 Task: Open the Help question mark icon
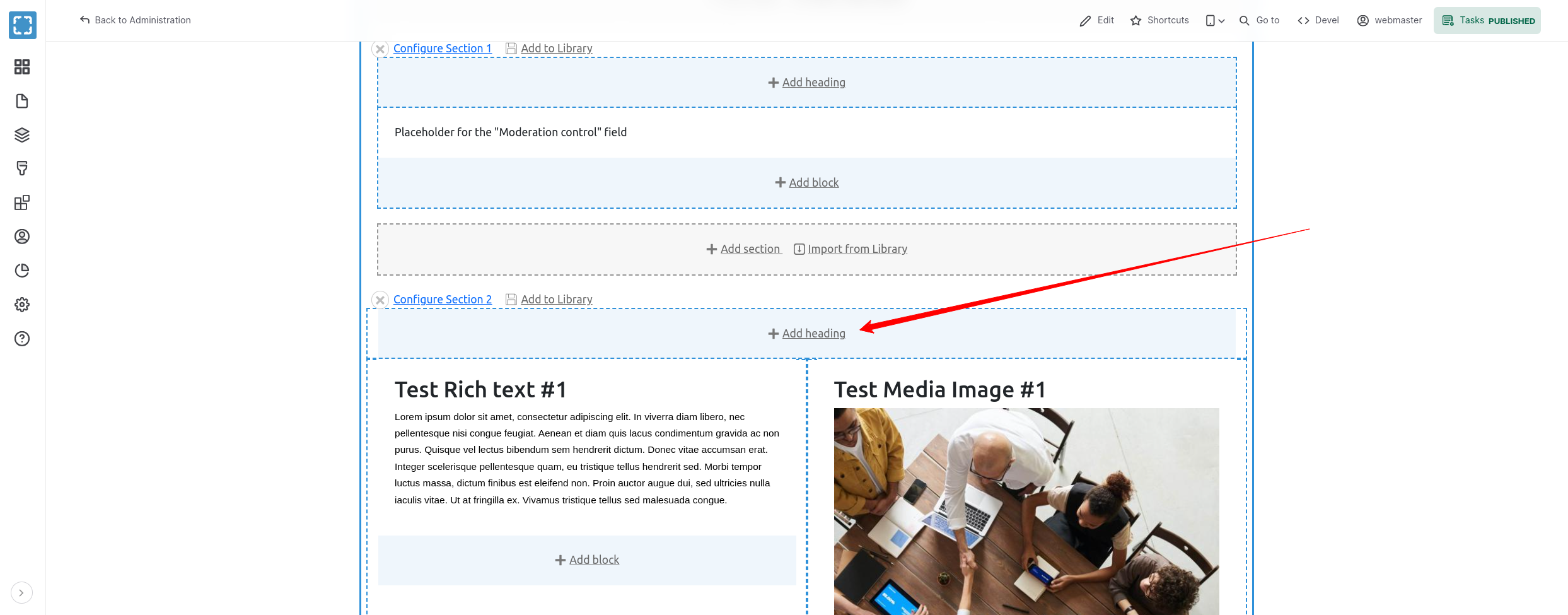pos(22,339)
